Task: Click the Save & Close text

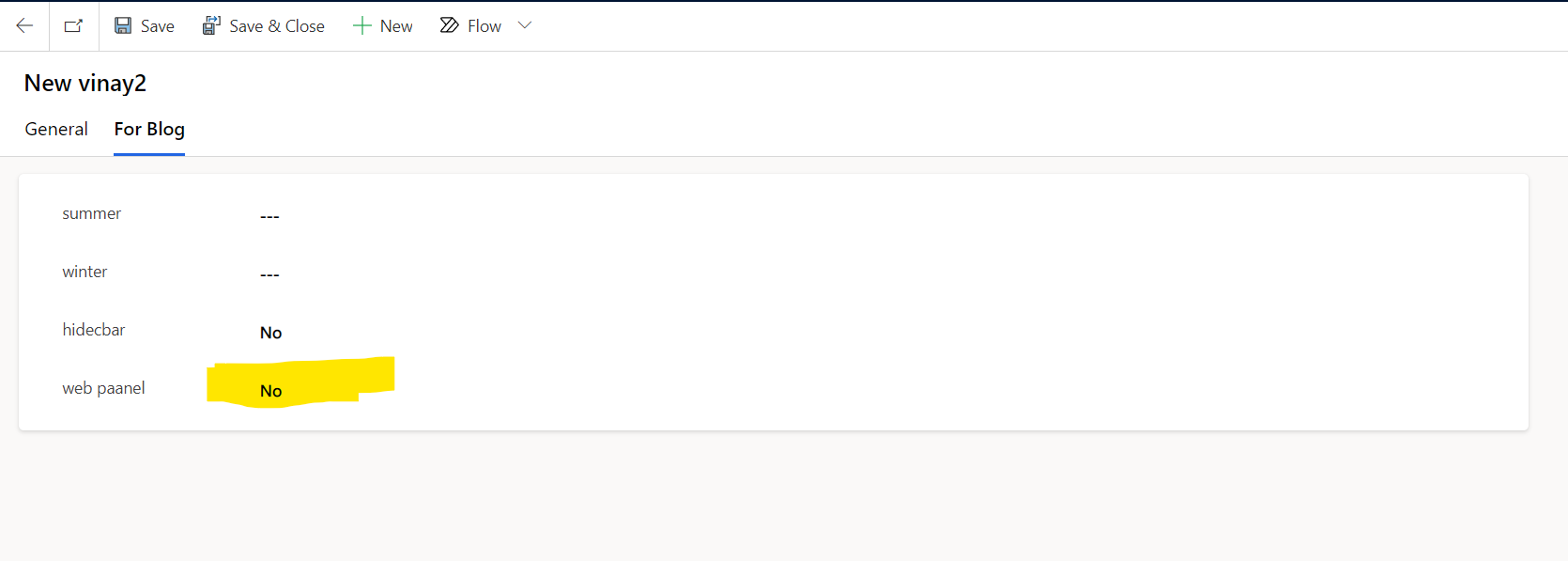Action: (277, 26)
